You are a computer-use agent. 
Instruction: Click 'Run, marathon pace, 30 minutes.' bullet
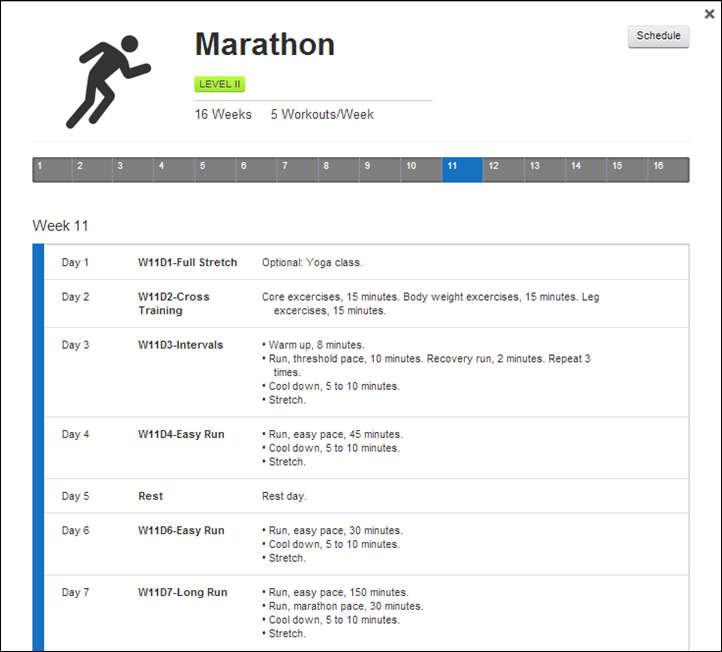tap(343, 606)
